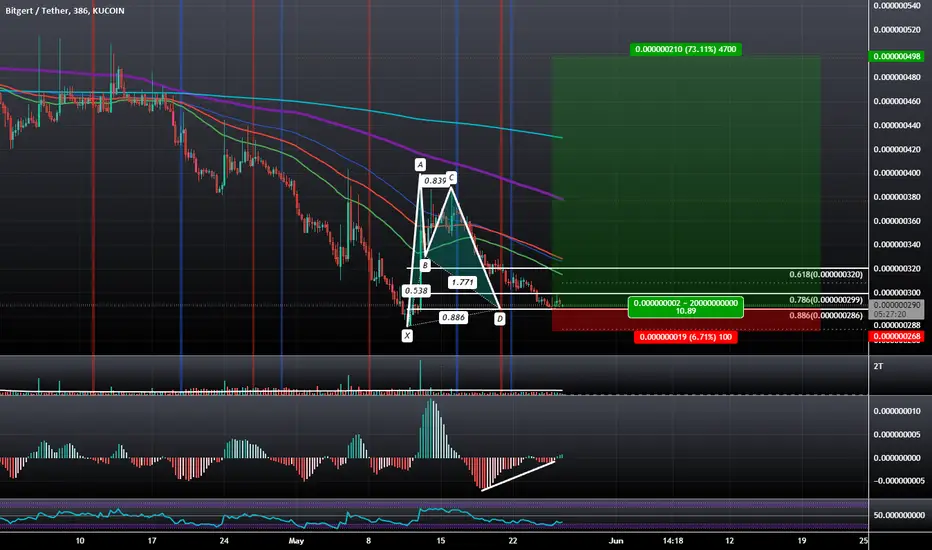Click the 0.000000420 price axis label

coord(897,149)
